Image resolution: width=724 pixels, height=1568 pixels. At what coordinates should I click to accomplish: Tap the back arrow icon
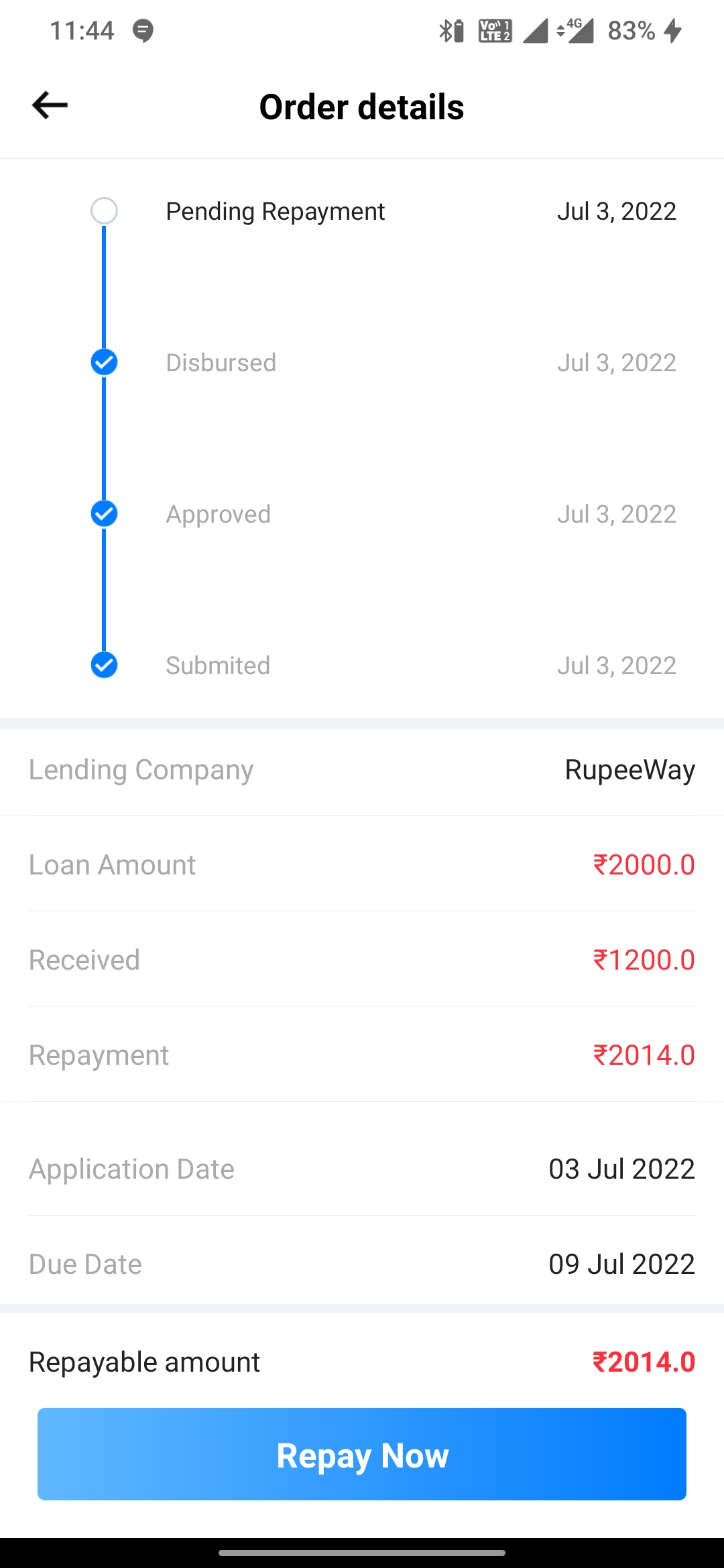coord(50,105)
